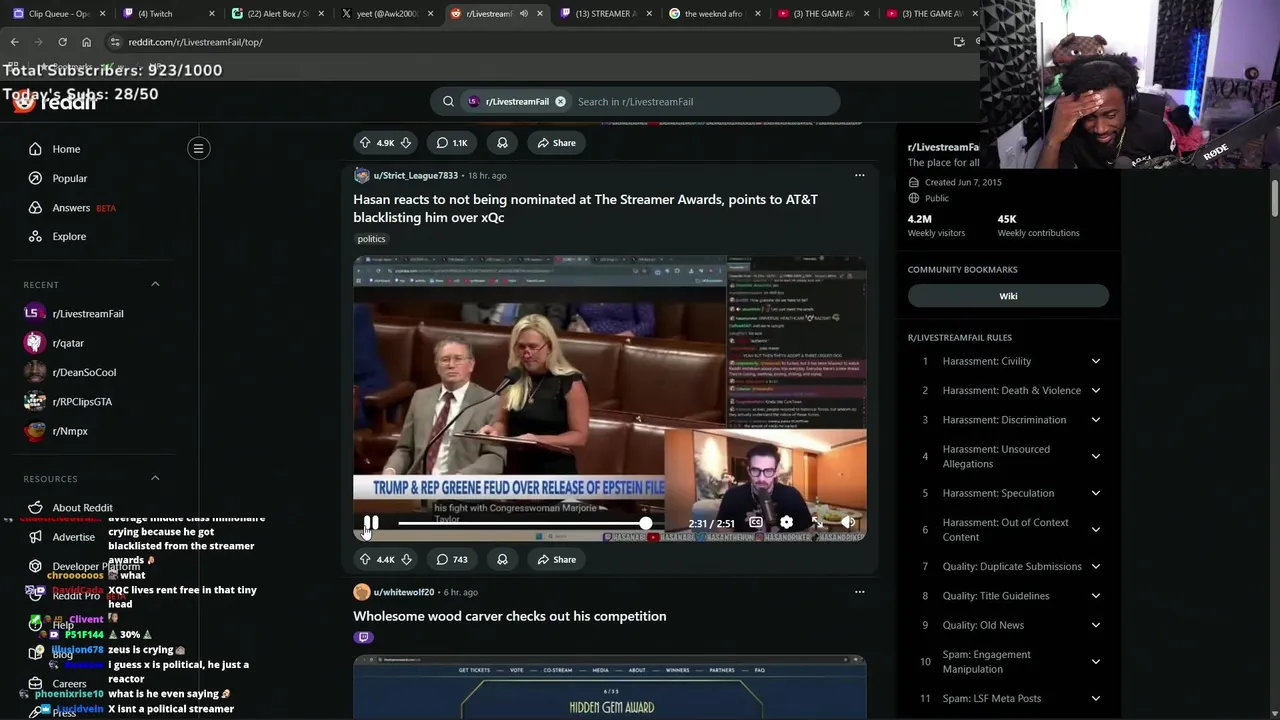Share the Hasan post
This screenshot has width=1280, height=720.
pos(556,559)
